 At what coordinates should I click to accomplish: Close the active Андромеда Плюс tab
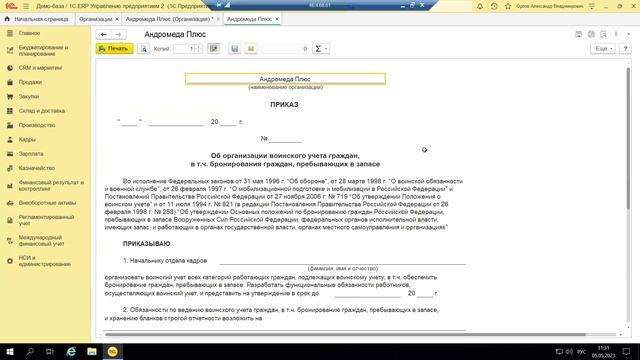[x=277, y=19]
